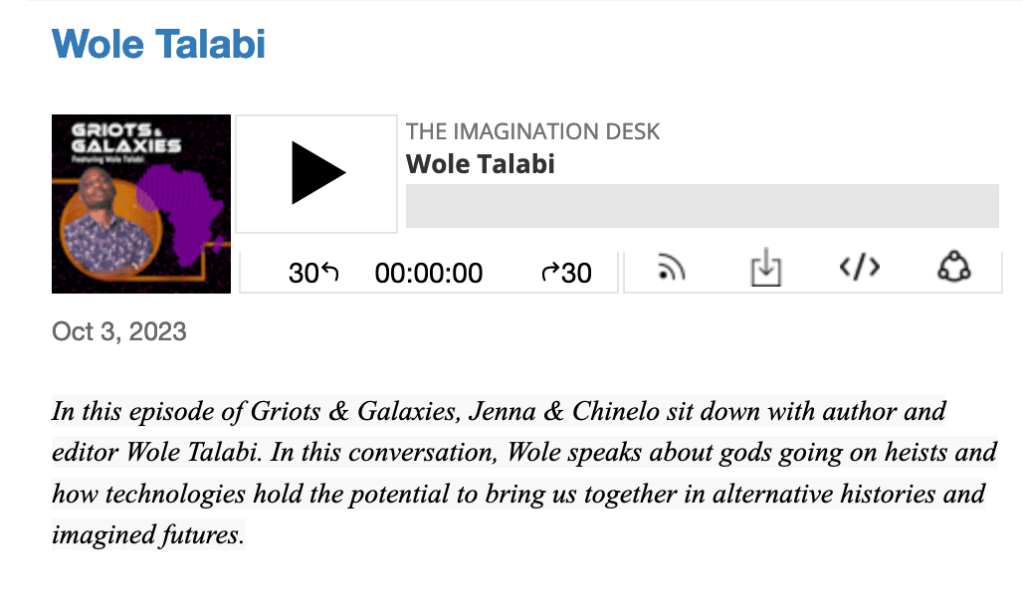Rewind 30 seconds in the player
1023x613 pixels.
click(313, 272)
